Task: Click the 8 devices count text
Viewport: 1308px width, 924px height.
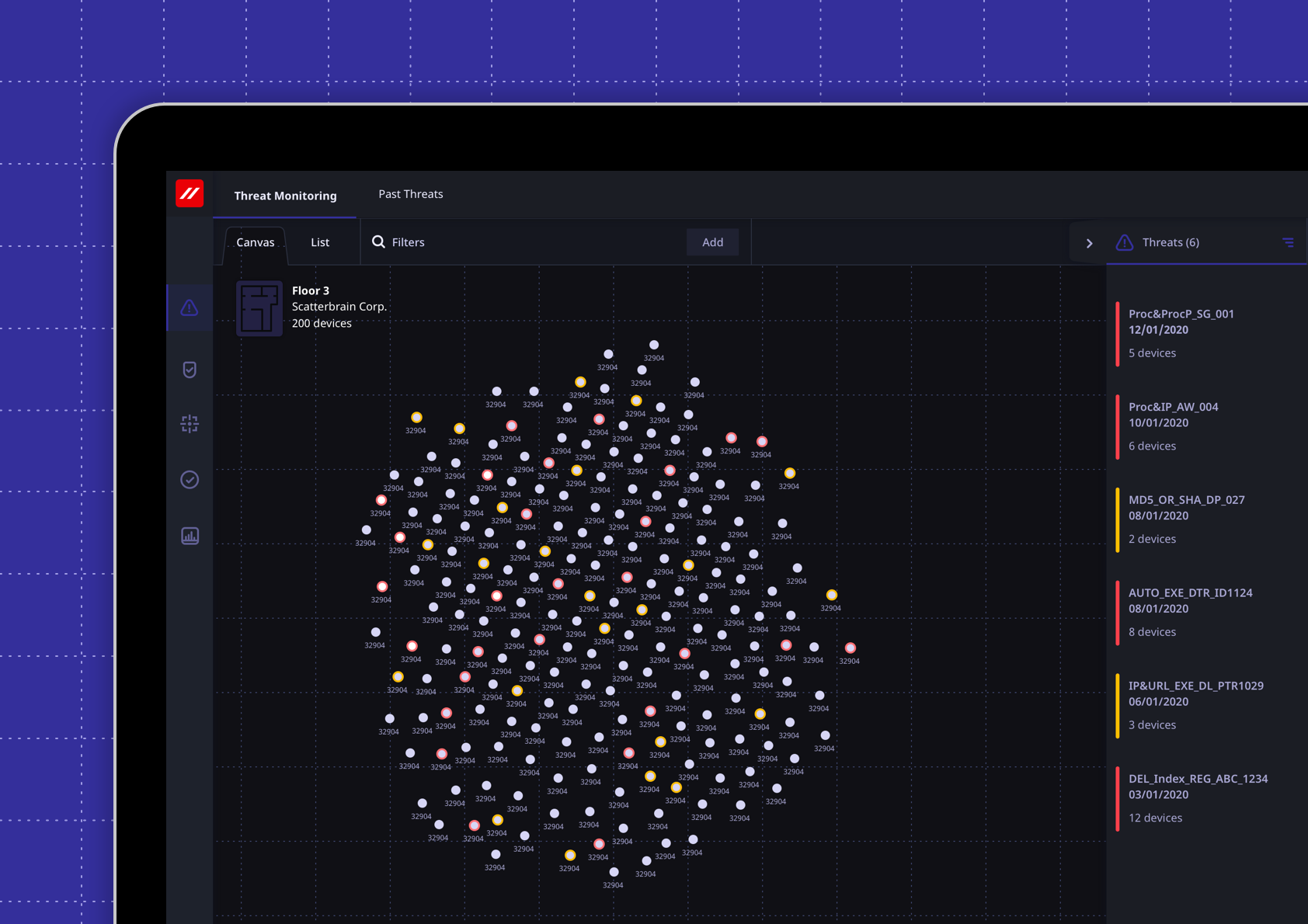Action: (x=1152, y=632)
